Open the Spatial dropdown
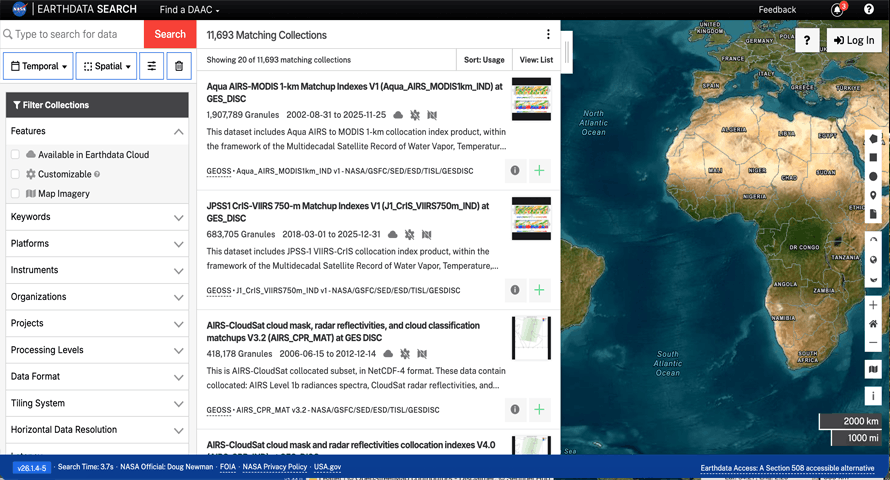Viewport: 890px width, 480px height. coord(107,66)
